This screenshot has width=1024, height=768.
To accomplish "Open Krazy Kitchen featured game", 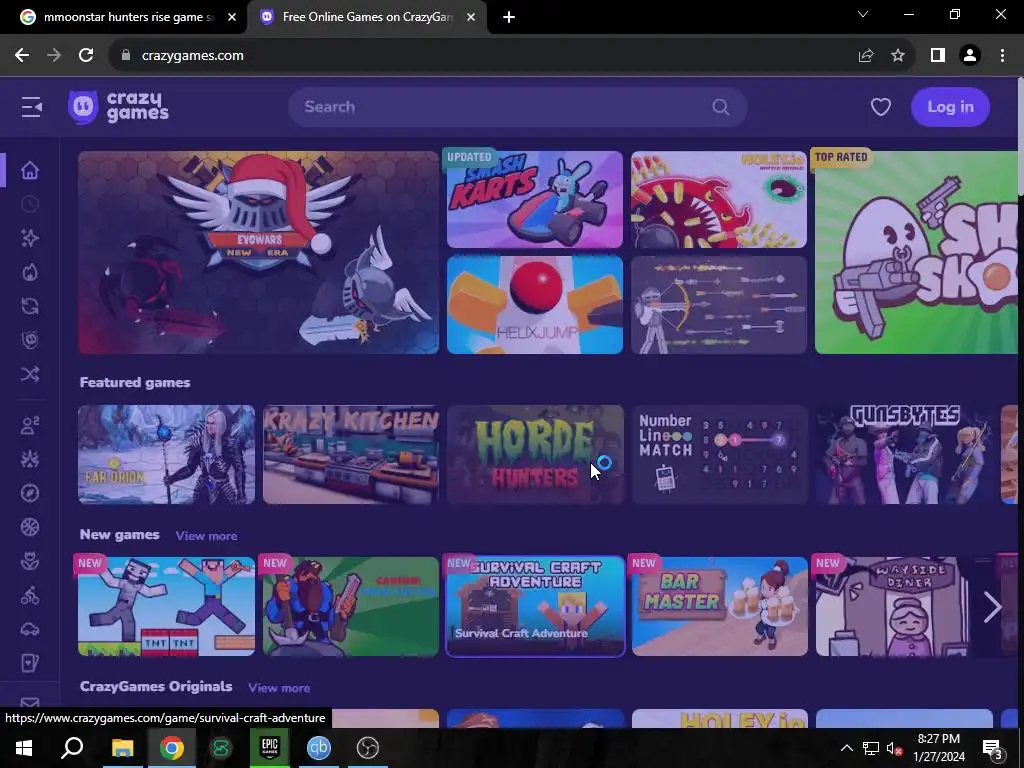I will pyautogui.click(x=351, y=455).
